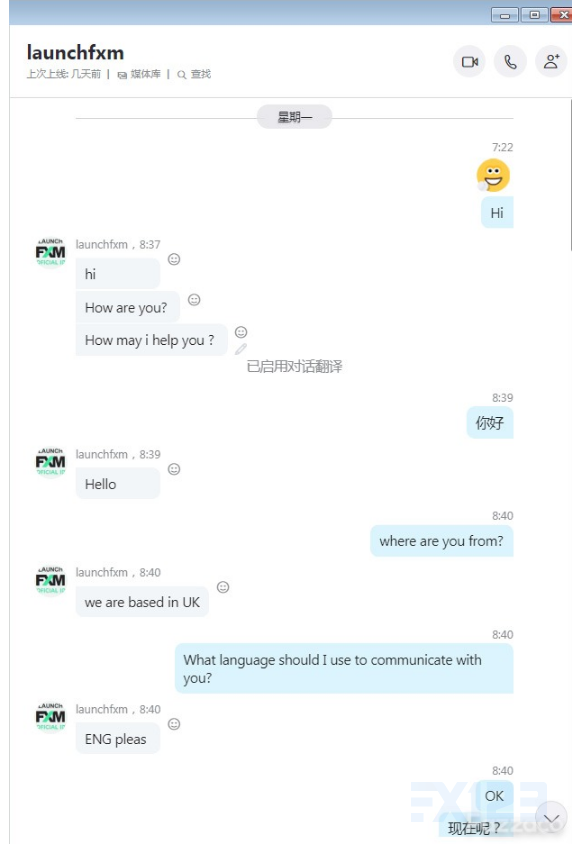
Task: Select the 'where are you from?' message bubble
Action: click(442, 541)
